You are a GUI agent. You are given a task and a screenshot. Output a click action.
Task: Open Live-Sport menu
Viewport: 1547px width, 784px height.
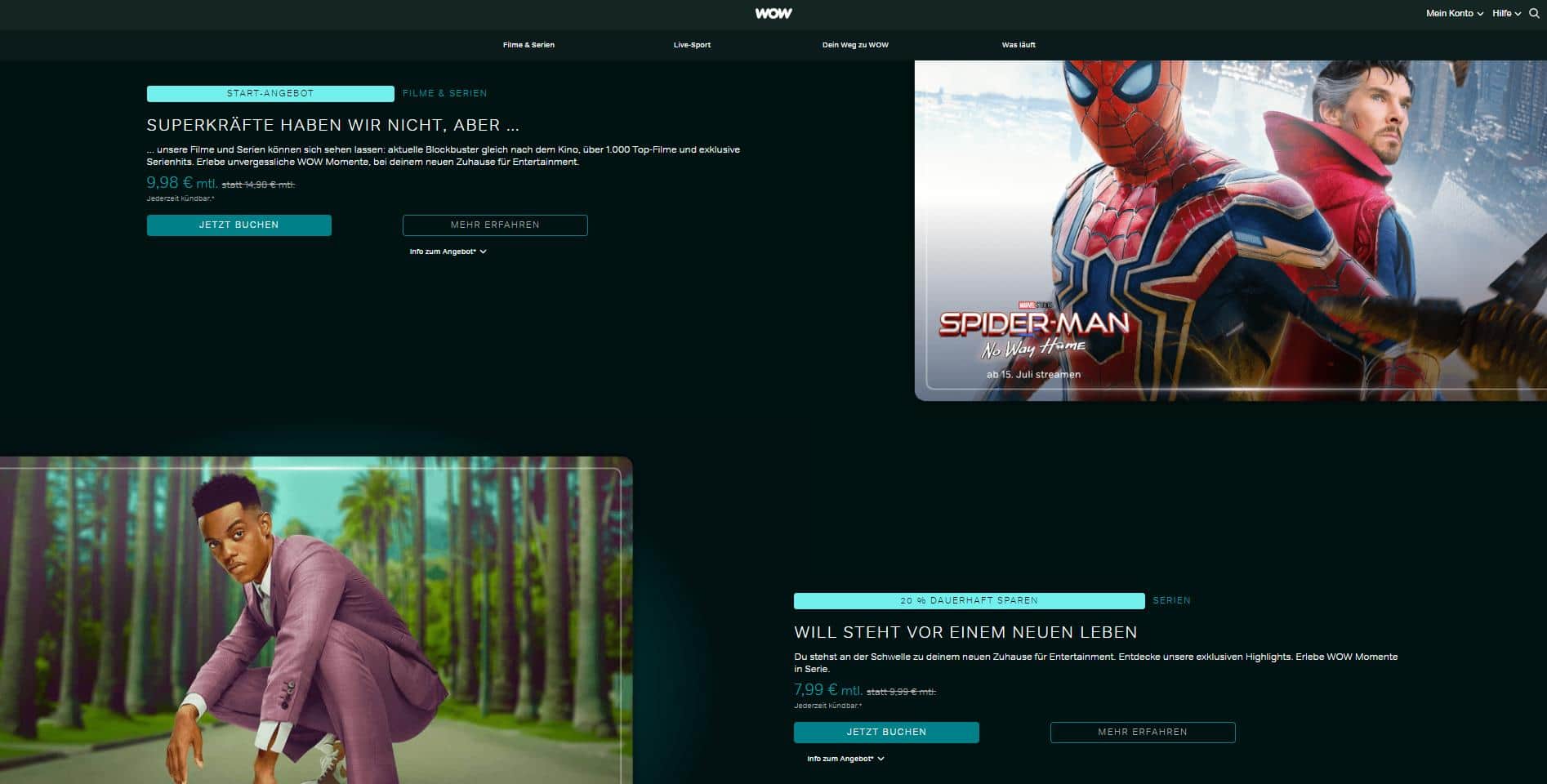click(692, 45)
